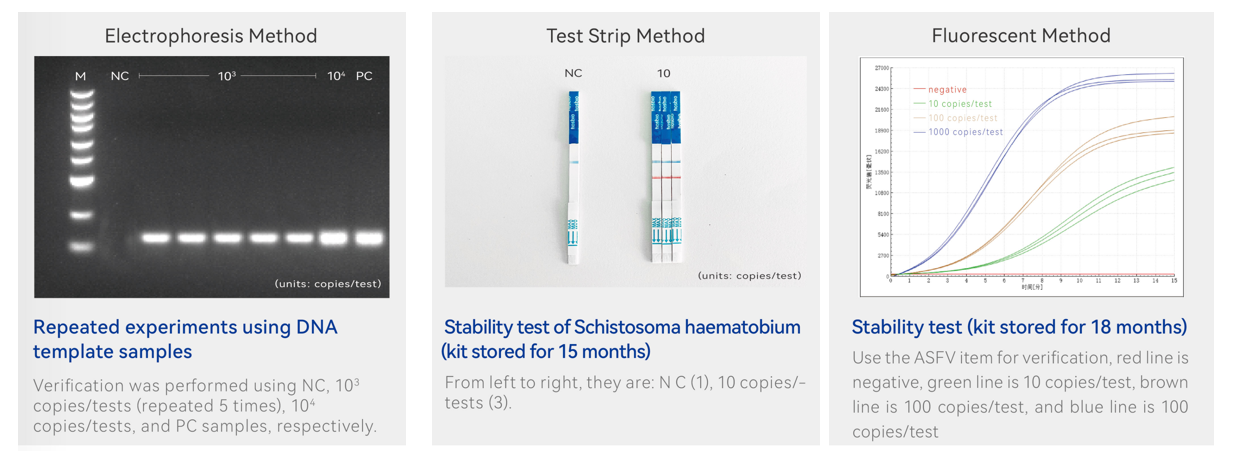Select the red negative legend entry

point(940,90)
